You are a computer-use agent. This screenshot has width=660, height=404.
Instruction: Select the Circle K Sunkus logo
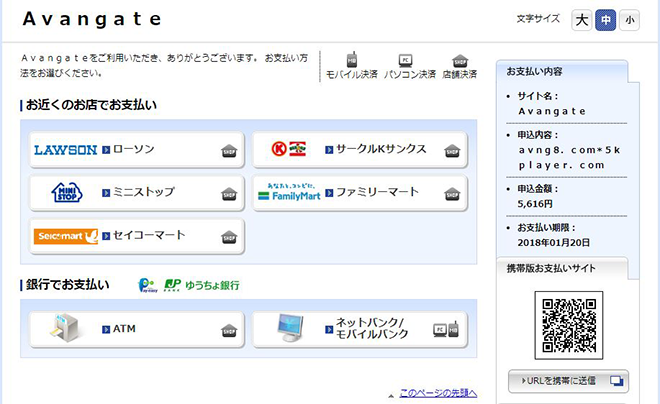(x=288, y=149)
